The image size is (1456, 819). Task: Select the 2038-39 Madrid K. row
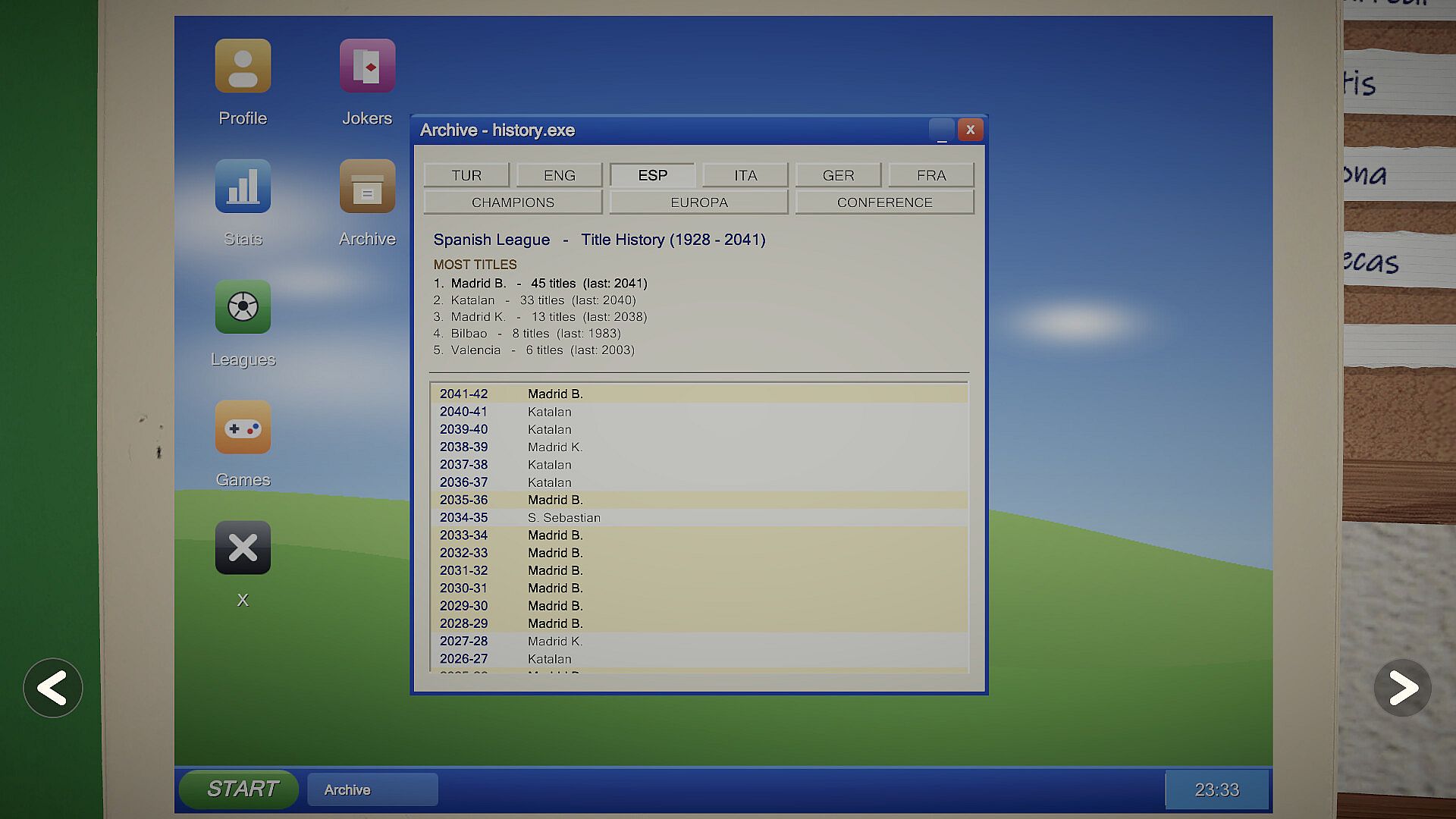[x=699, y=447]
